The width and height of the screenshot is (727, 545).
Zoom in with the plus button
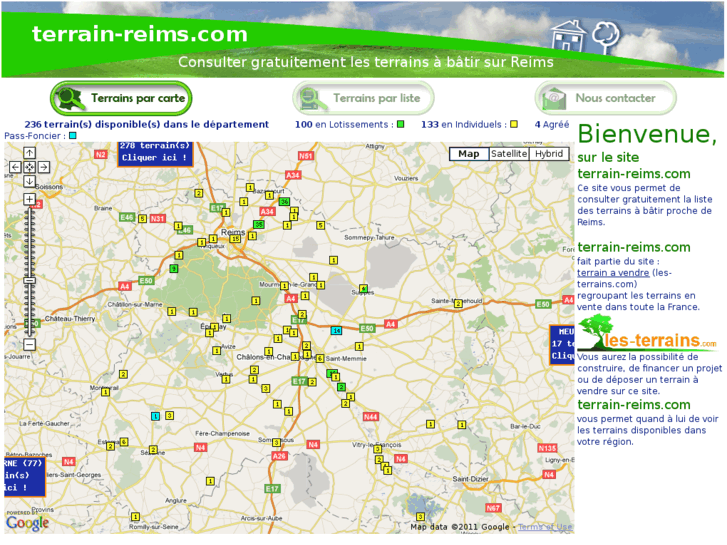(x=29, y=199)
